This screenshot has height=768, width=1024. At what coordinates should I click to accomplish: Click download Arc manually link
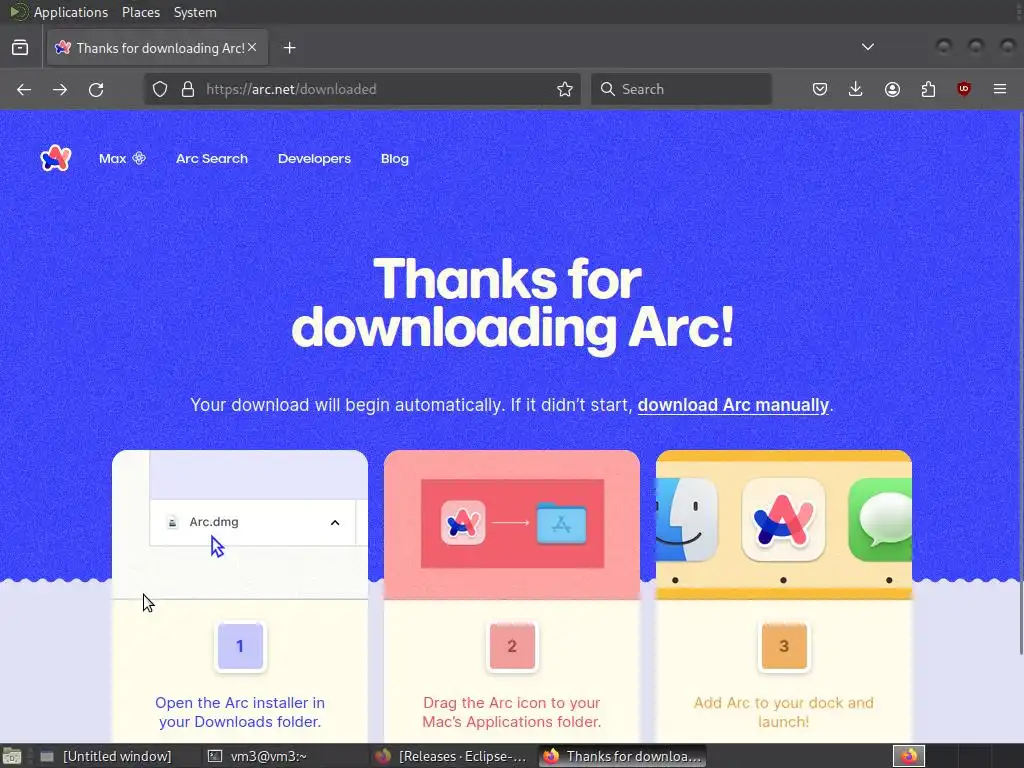733,405
